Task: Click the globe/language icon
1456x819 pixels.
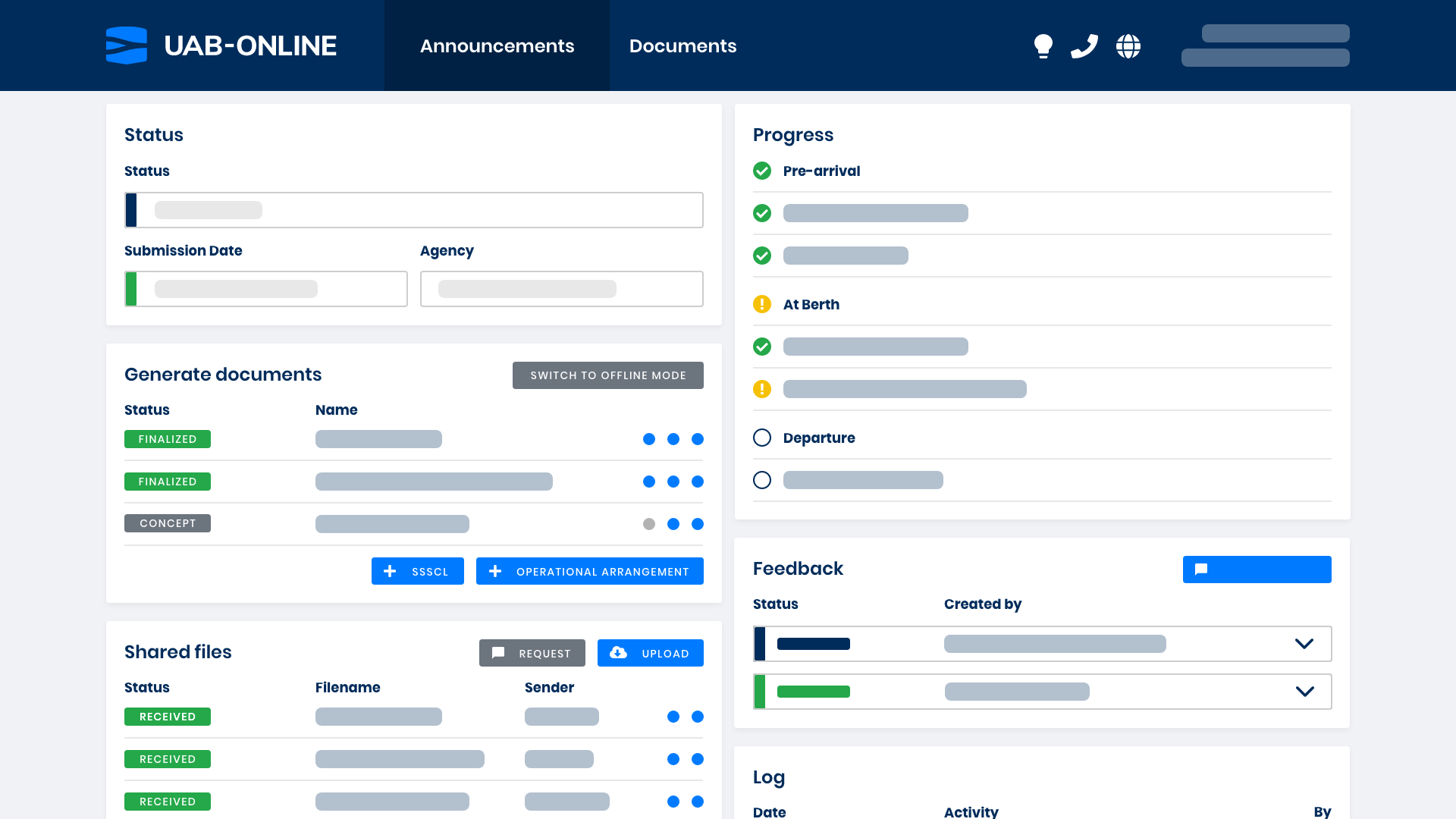Action: click(x=1128, y=45)
